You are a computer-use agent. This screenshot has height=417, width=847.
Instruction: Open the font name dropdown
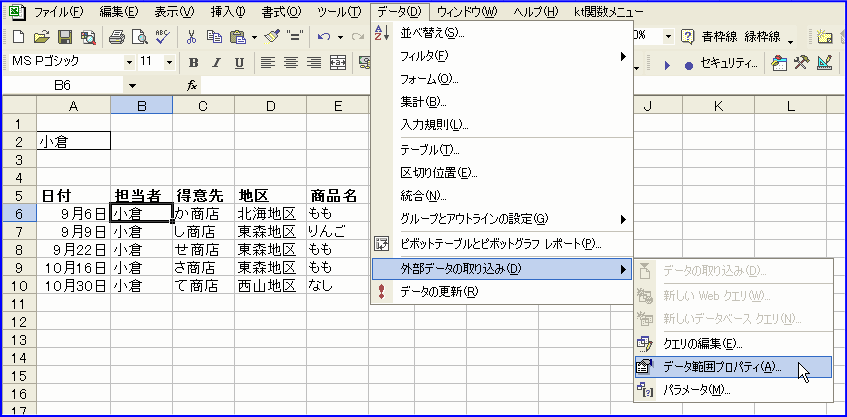coord(129,63)
